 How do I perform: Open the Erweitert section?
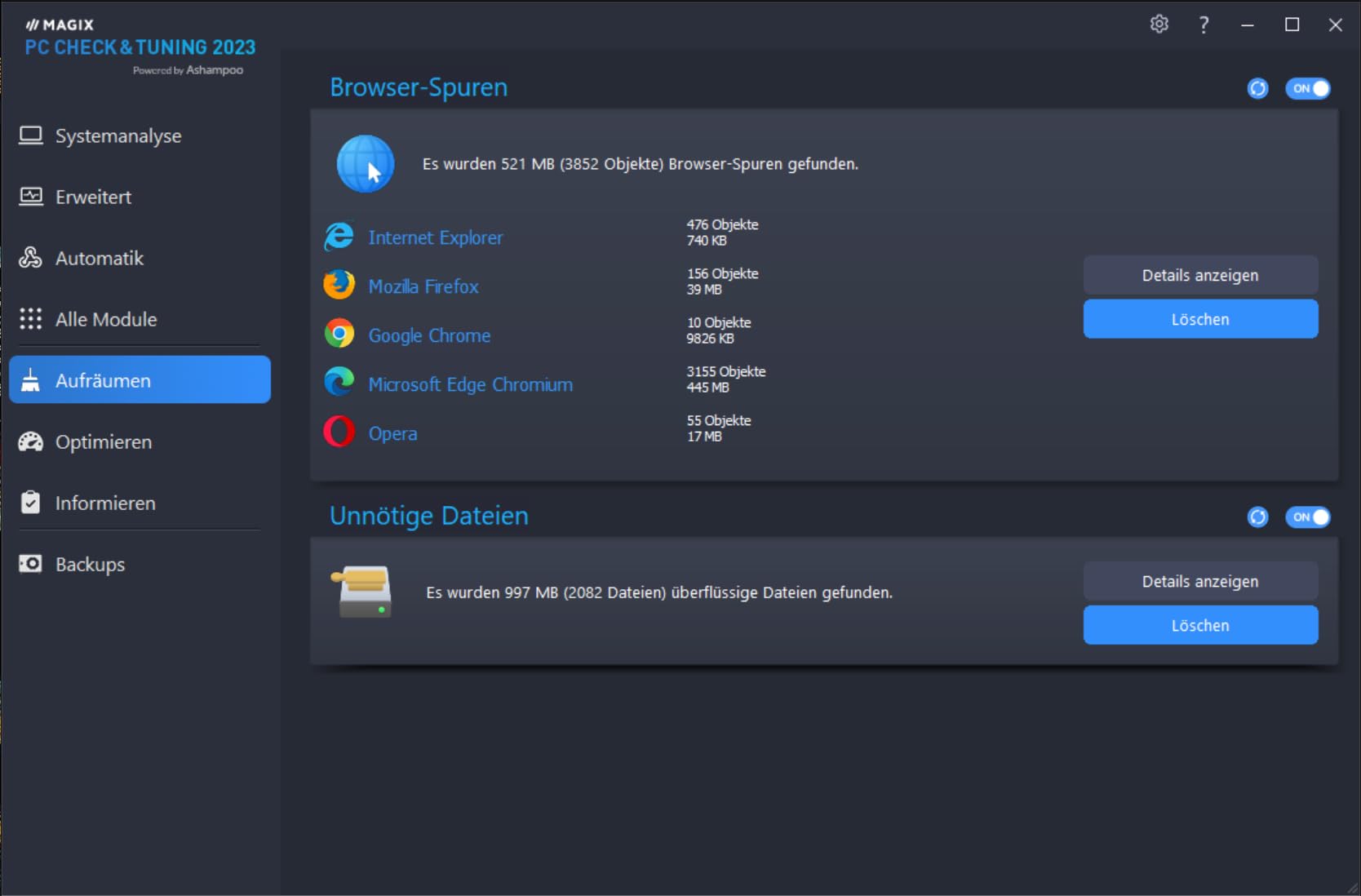[x=139, y=197]
